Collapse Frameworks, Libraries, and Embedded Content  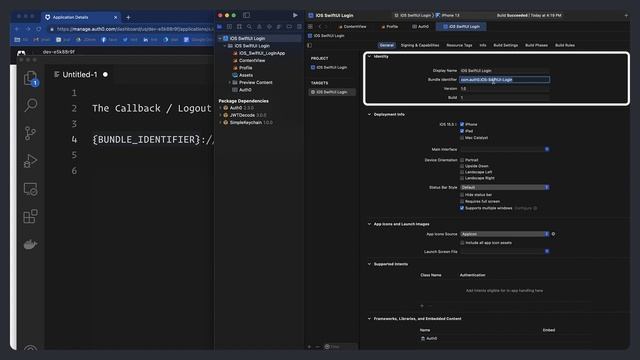tap(369, 319)
